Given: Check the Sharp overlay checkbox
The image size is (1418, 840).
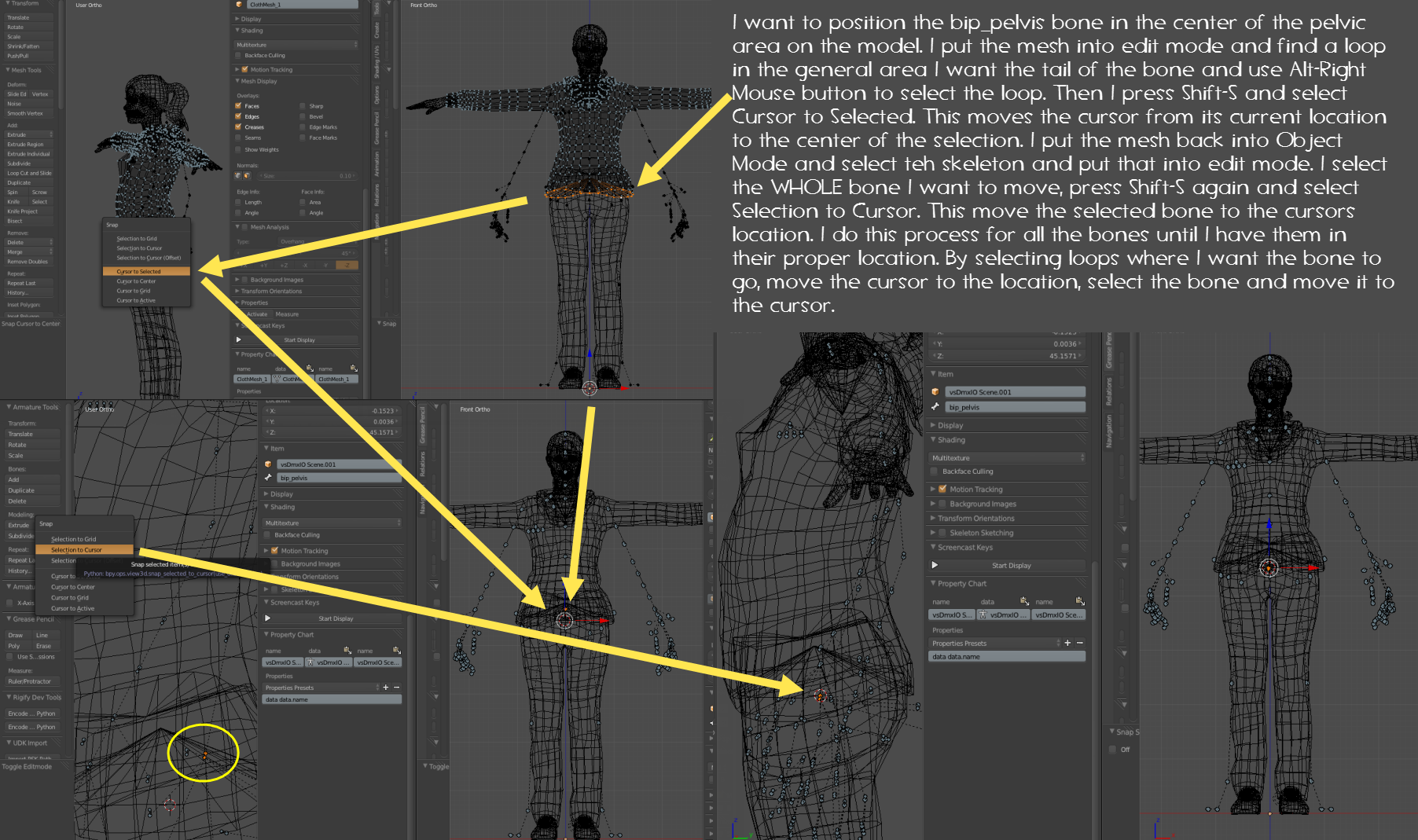Looking at the screenshot, I should pos(303,106).
